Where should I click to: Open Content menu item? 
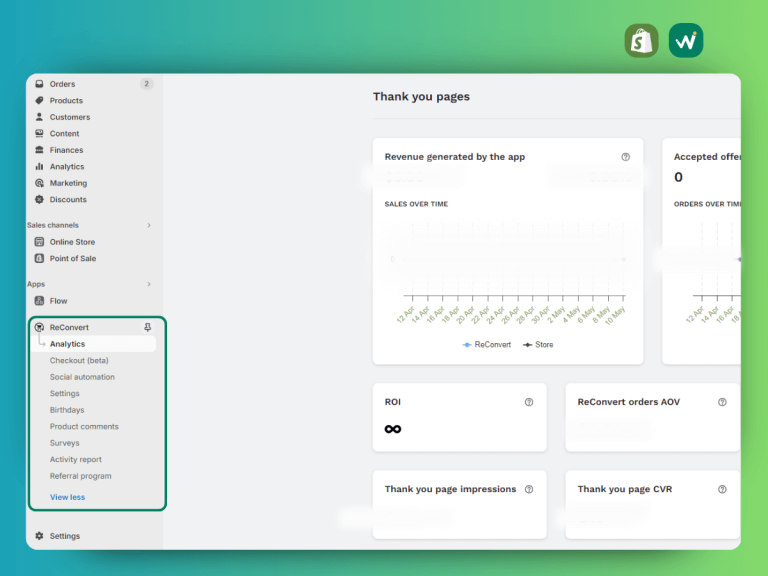64,133
